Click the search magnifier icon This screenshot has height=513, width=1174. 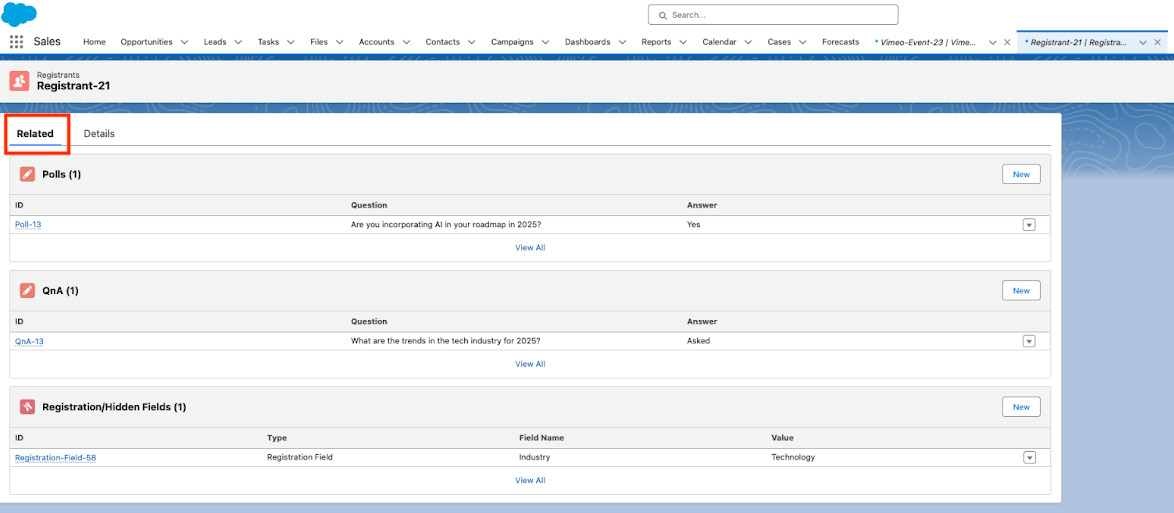[x=663, y=15]
